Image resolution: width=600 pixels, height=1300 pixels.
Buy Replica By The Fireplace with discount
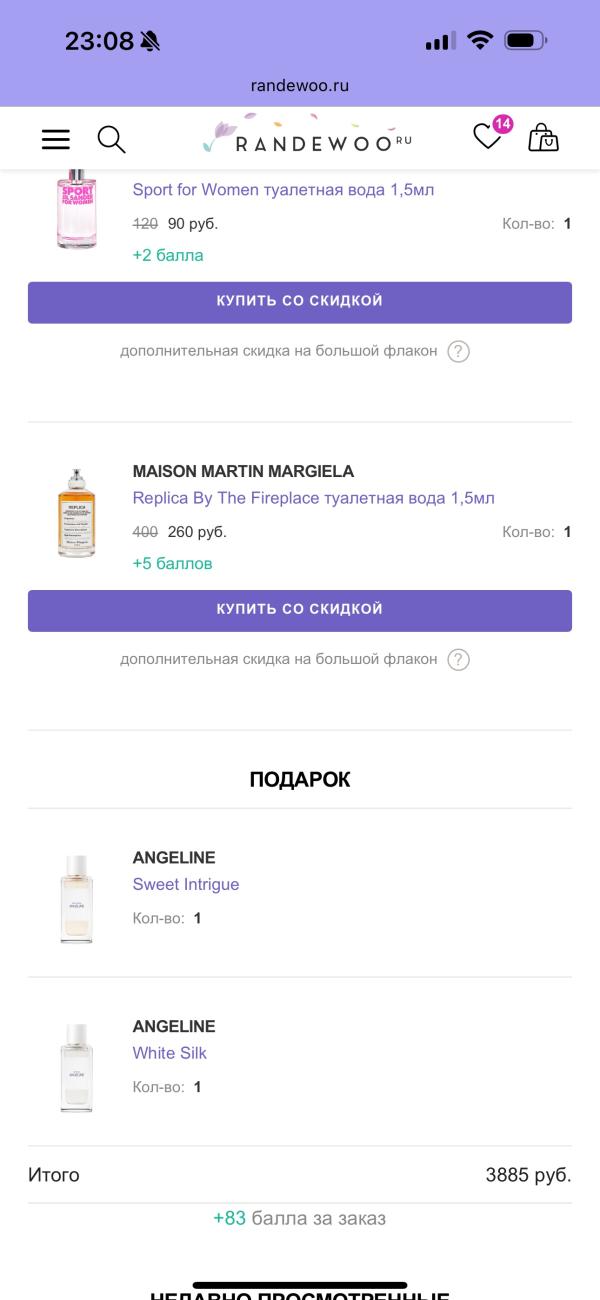click(300, 610)
